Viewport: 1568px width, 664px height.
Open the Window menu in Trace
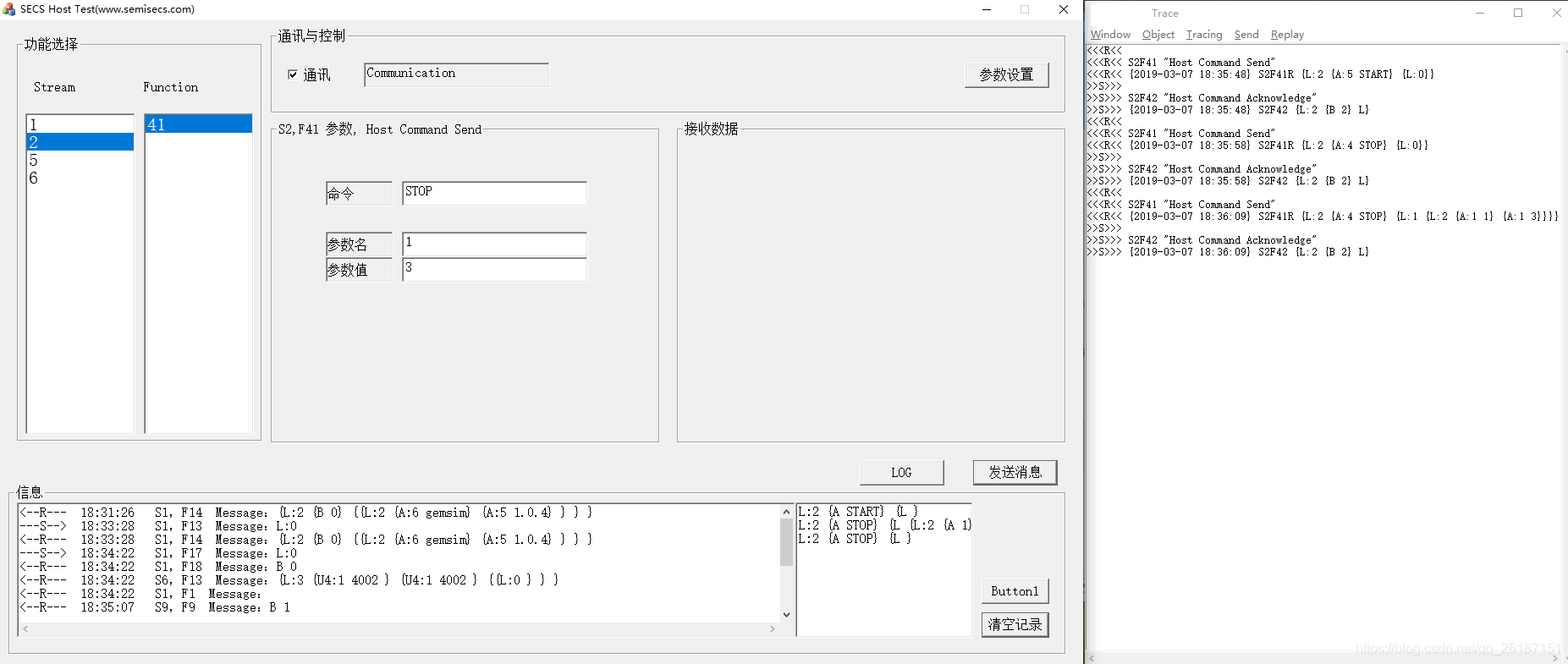click(1110, 35)
